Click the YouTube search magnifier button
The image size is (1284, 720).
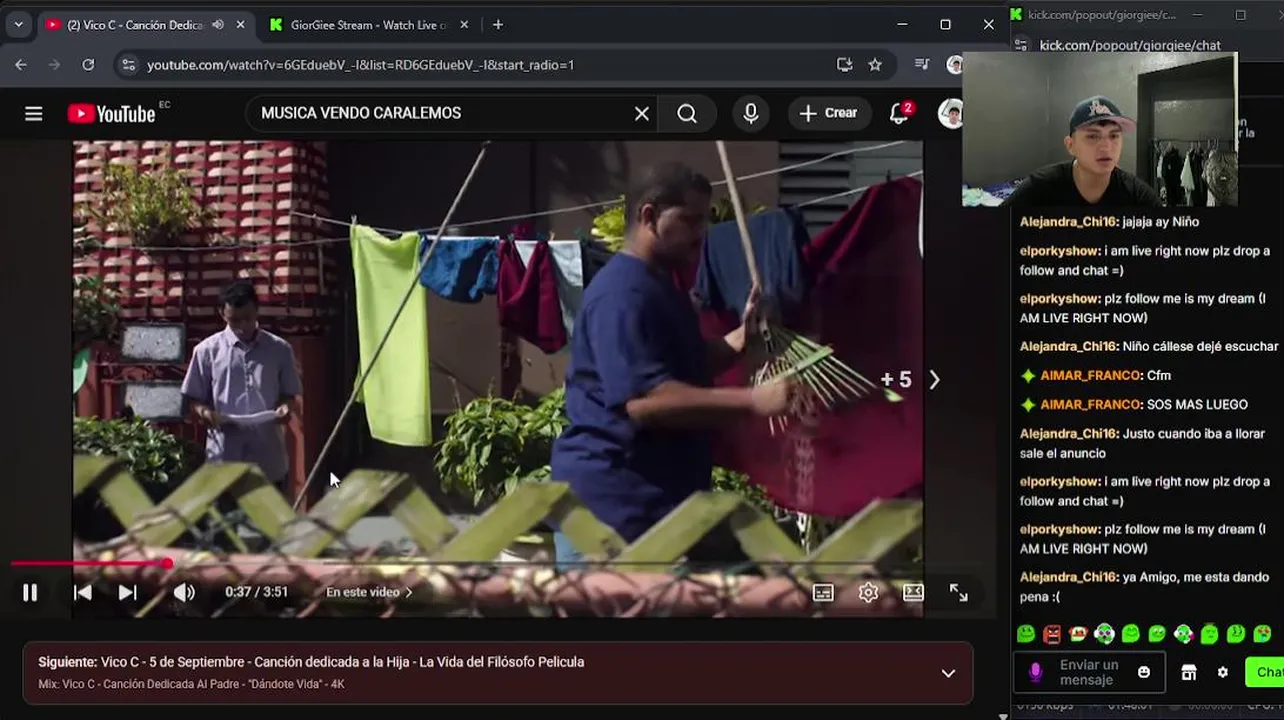click(x=687, y=114)
